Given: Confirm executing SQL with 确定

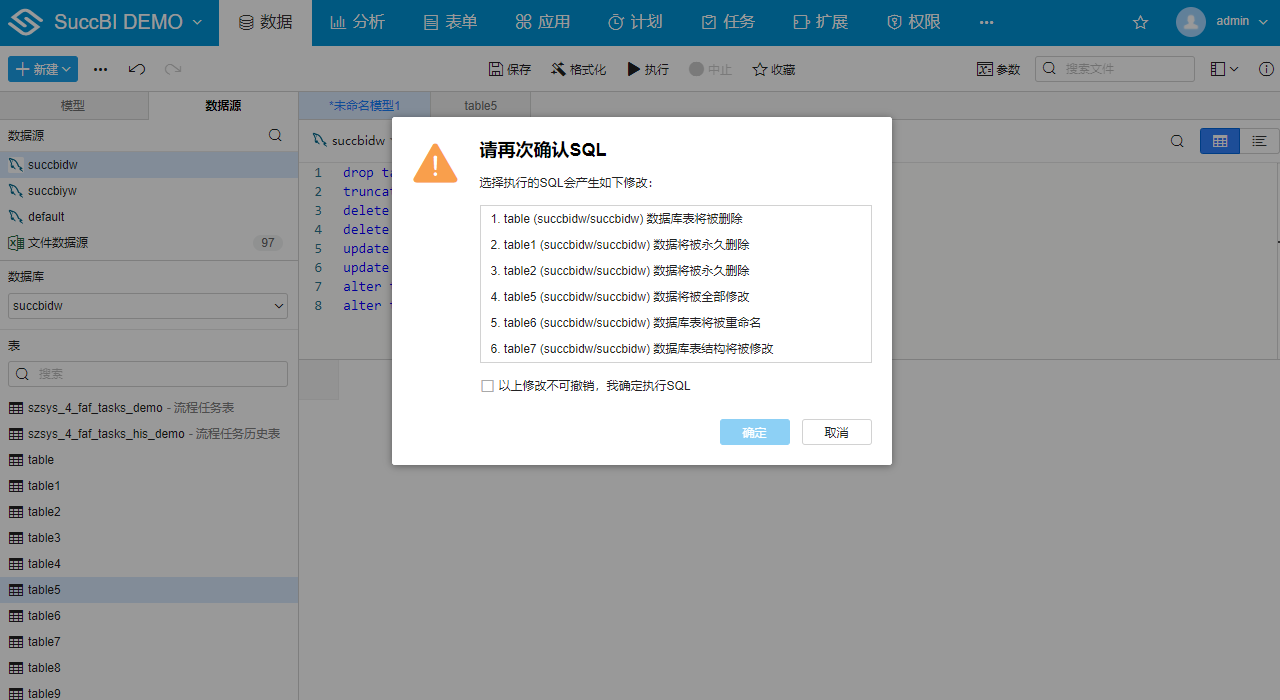Looking at the screenshot, I should tap(754, 432).
